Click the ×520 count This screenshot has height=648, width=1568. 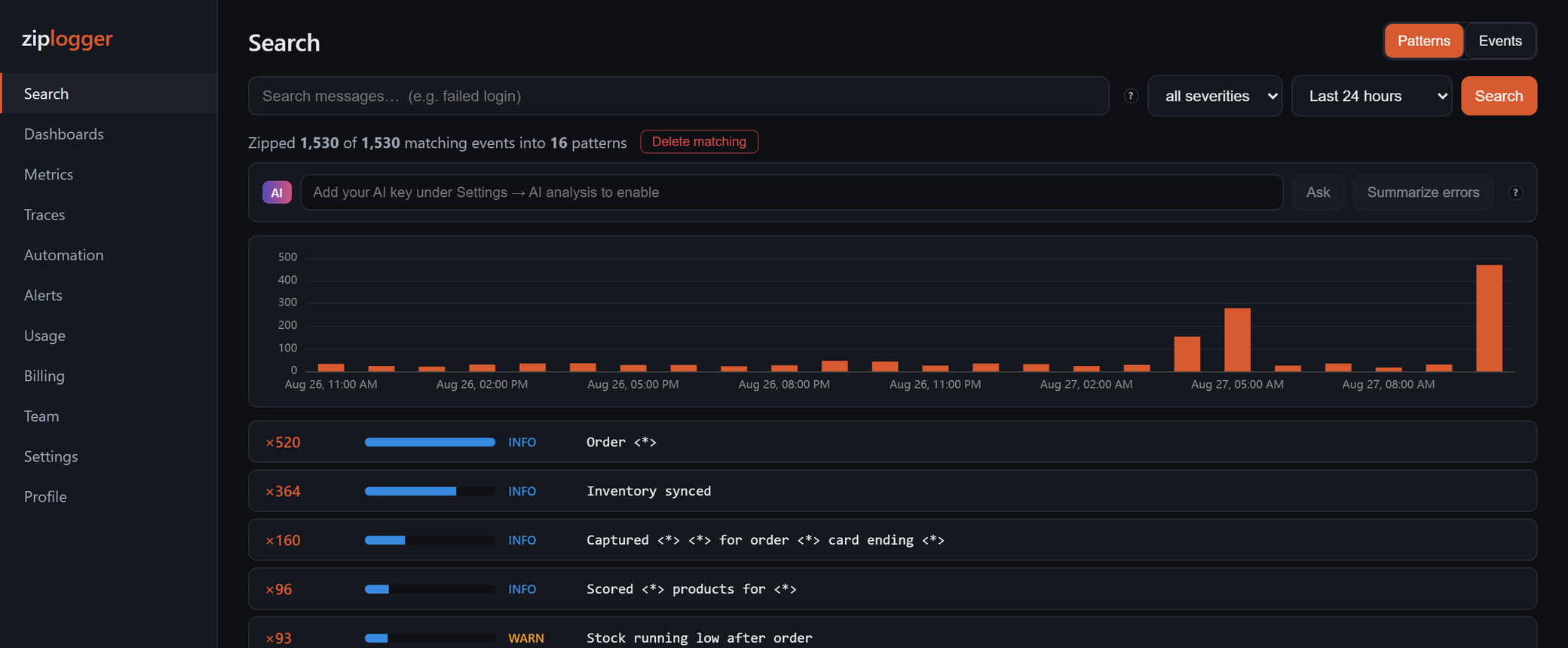tap(283, 442)
